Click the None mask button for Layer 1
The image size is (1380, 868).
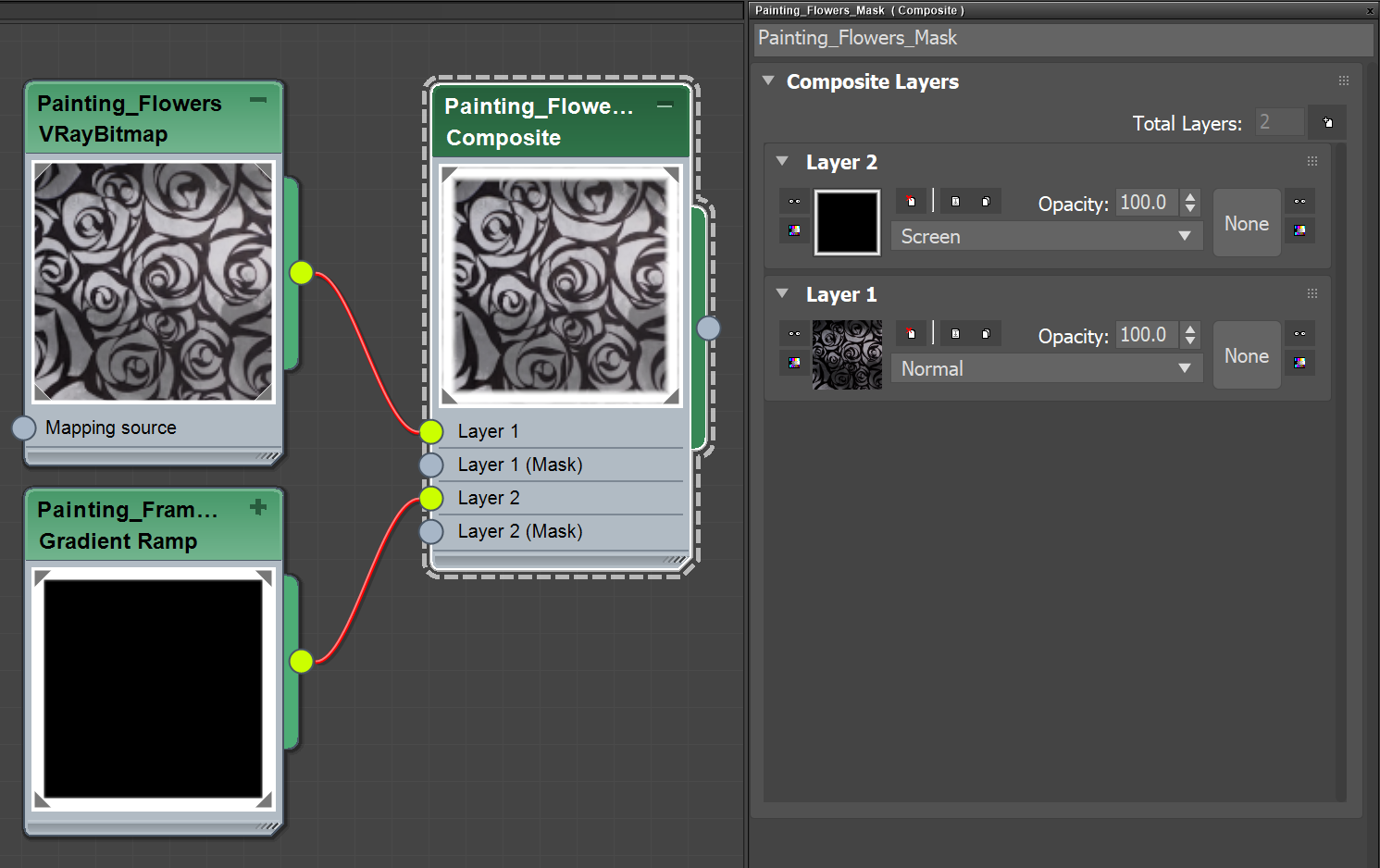(1246, 355)
